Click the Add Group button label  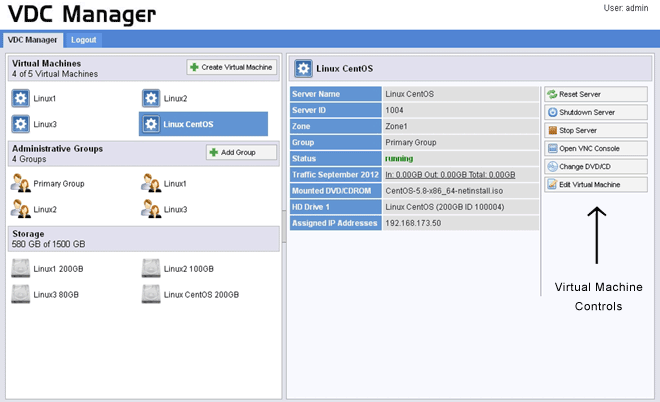(x=238, y=152)
